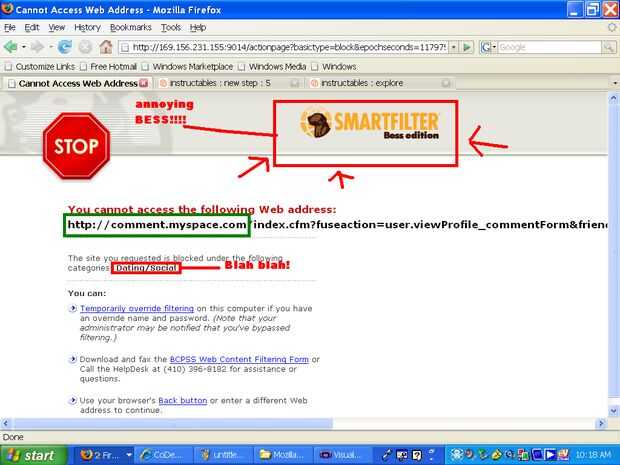Open the Help menu

tap(198, 27)
